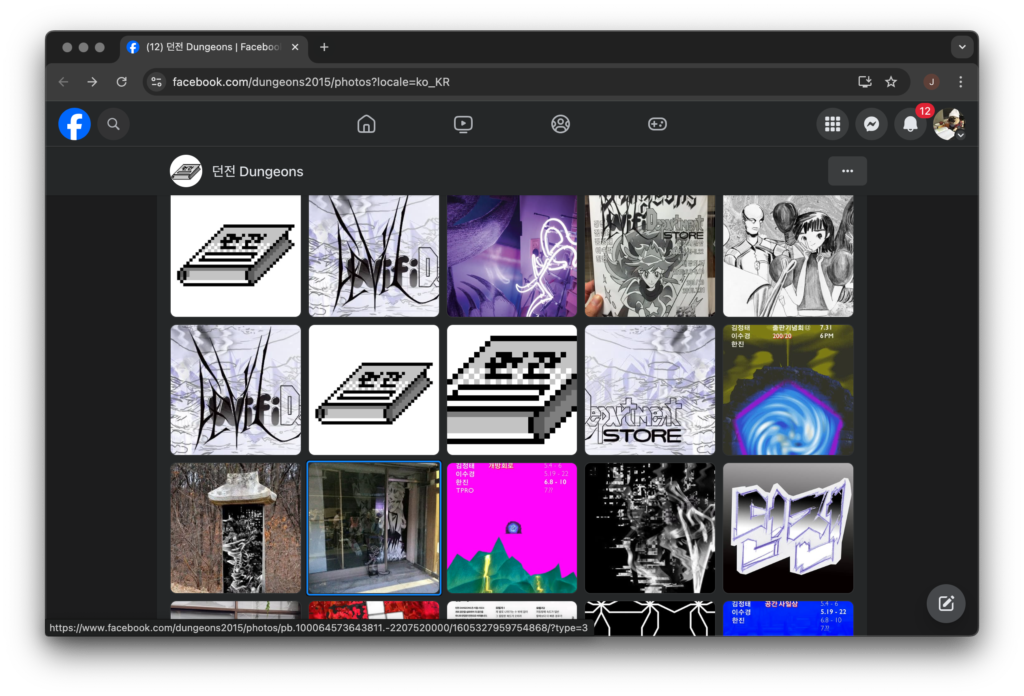
Task: Open the notifications bell with 12 badge
Action: 910,124
